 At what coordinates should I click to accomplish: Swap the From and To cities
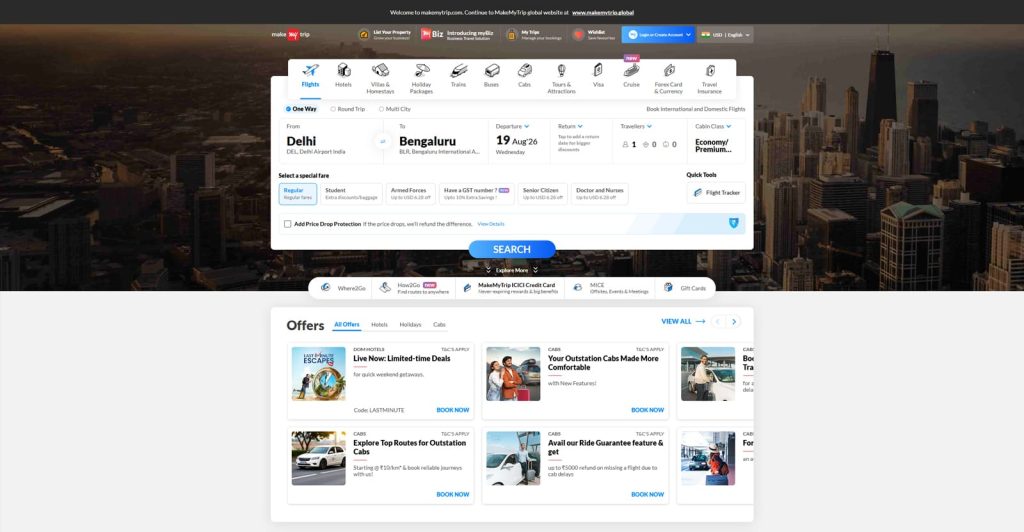(383, 141)
